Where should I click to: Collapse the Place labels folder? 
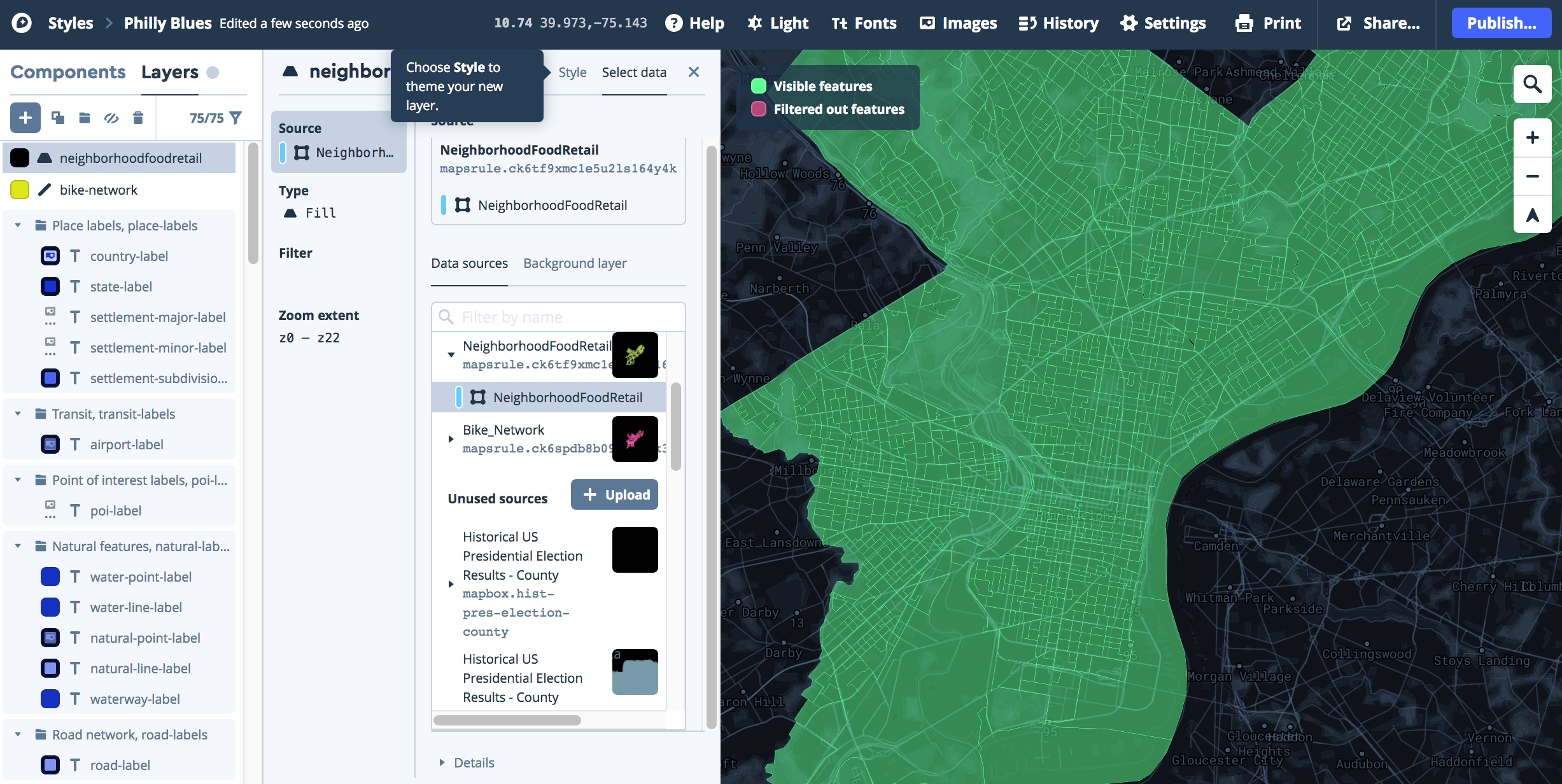pos(18,225)
